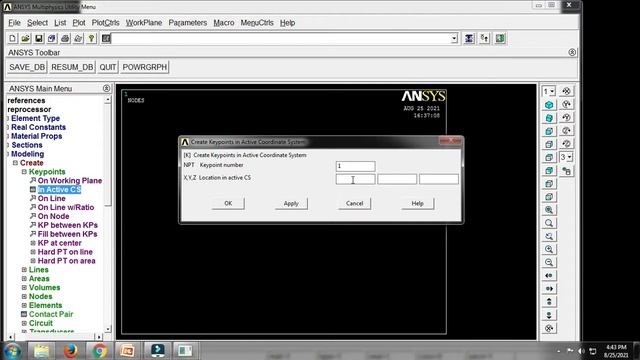Select 'KP between KPs' tree item
Viewport: 640px width, 360px height.
[x=68, y=225]
